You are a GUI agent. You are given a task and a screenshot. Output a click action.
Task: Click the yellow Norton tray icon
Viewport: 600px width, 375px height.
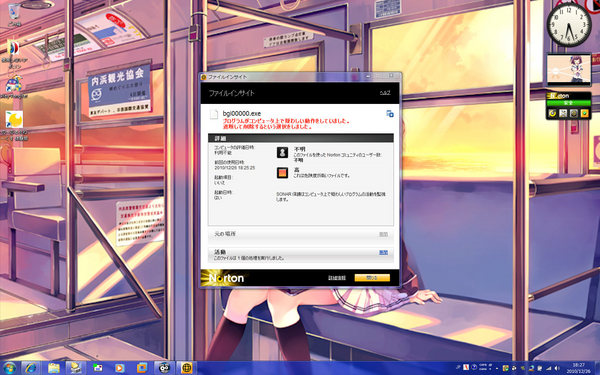505,368
